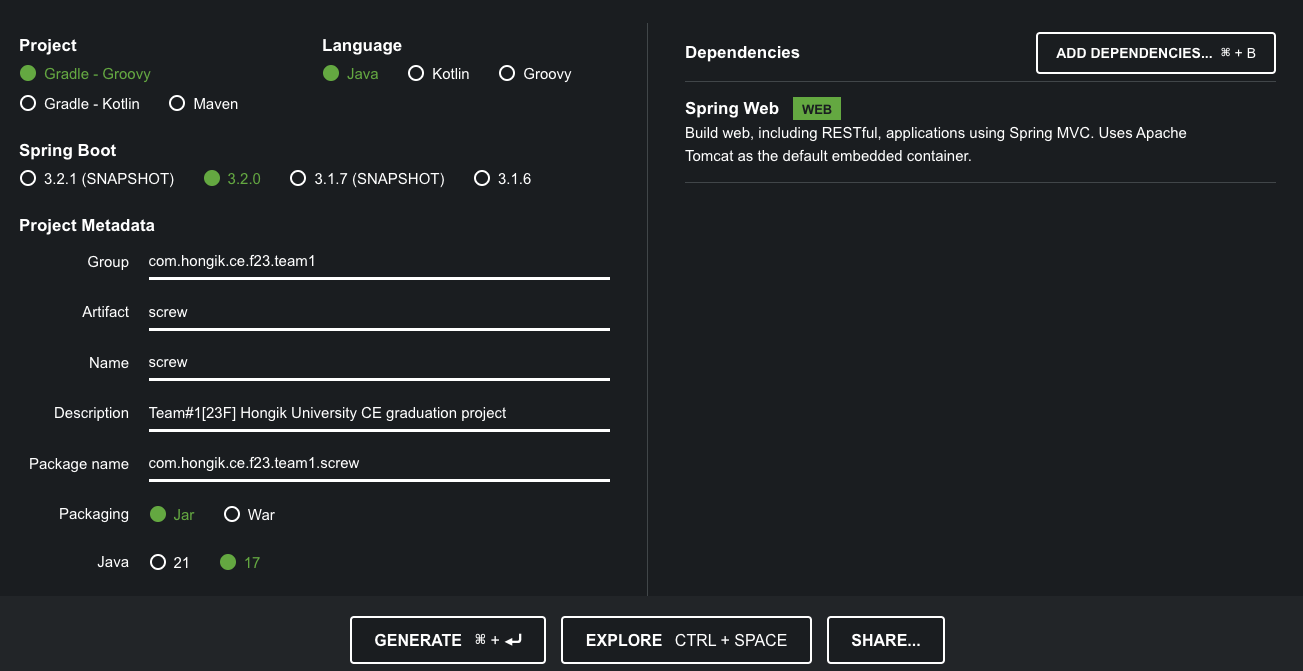Select Spring Boot 3.1.7 (SNAPSHOT)
Image resolution: width=1303 pixels, height=671 pixels.
pos(367,179)
